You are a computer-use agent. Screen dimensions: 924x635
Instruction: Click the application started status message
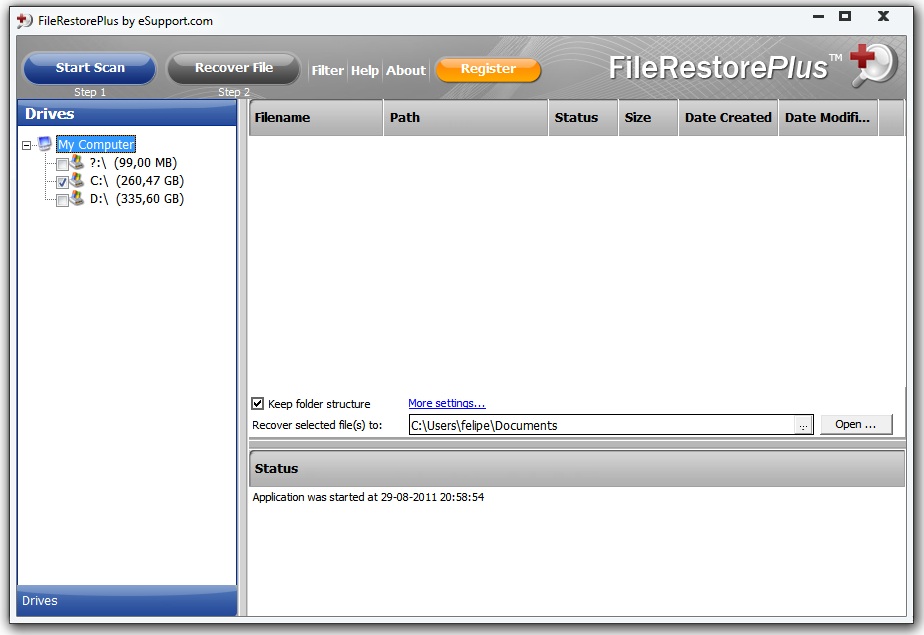click(368, 497)
